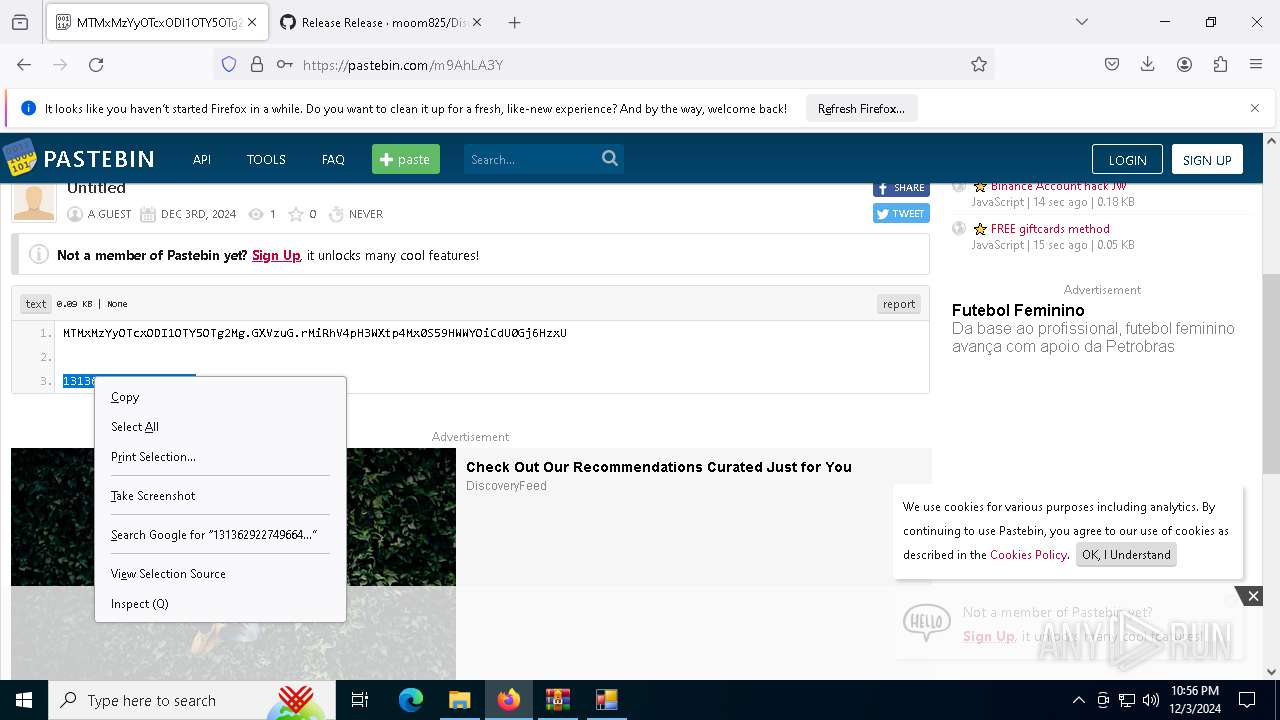Image resolution: width=1280 pixels, height=720 pixels.
Task: Click the search magnifier icon on Pastebin
Action: coord(610,158)
